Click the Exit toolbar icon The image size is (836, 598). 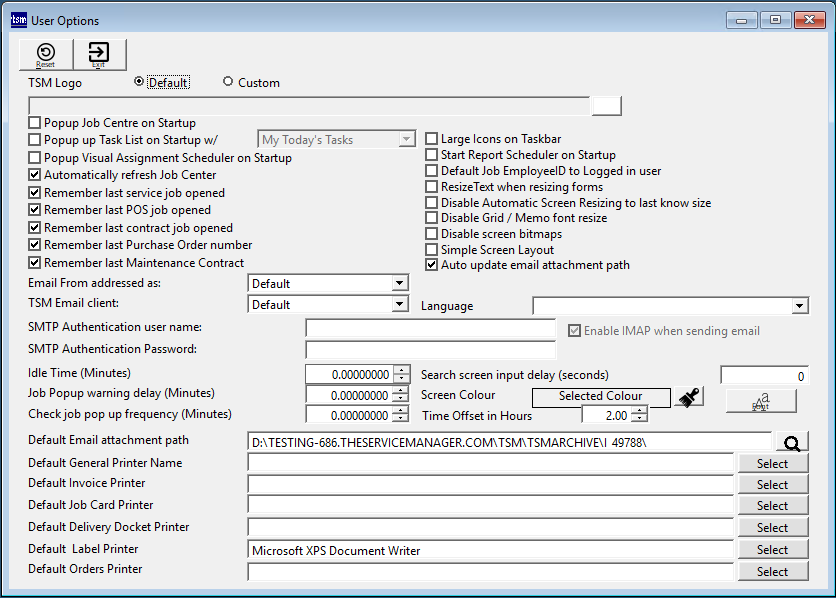pyautogui.click(x=98, y=55)
